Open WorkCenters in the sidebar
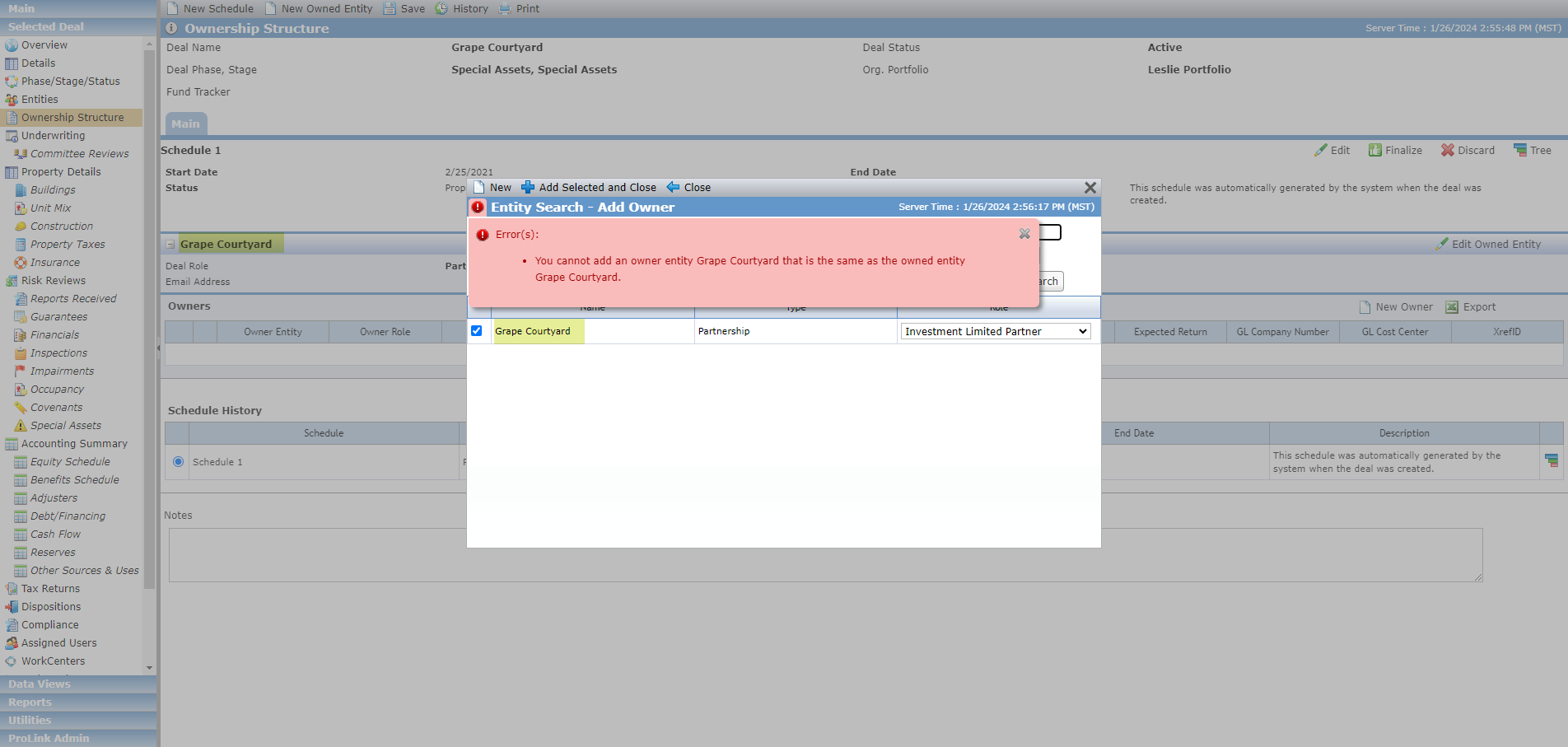 point(53,661)
